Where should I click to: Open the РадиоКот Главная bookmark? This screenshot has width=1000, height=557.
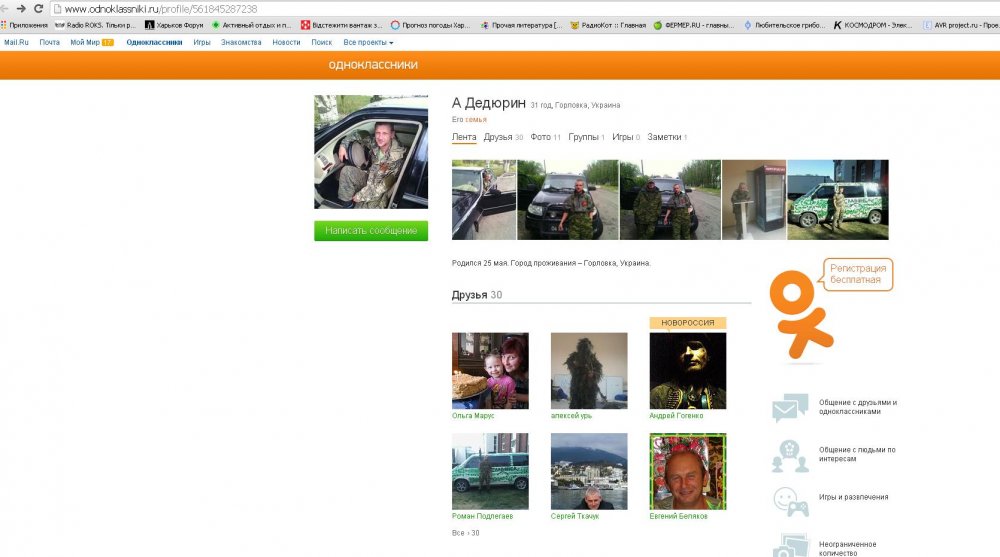(x=608, y=26)
